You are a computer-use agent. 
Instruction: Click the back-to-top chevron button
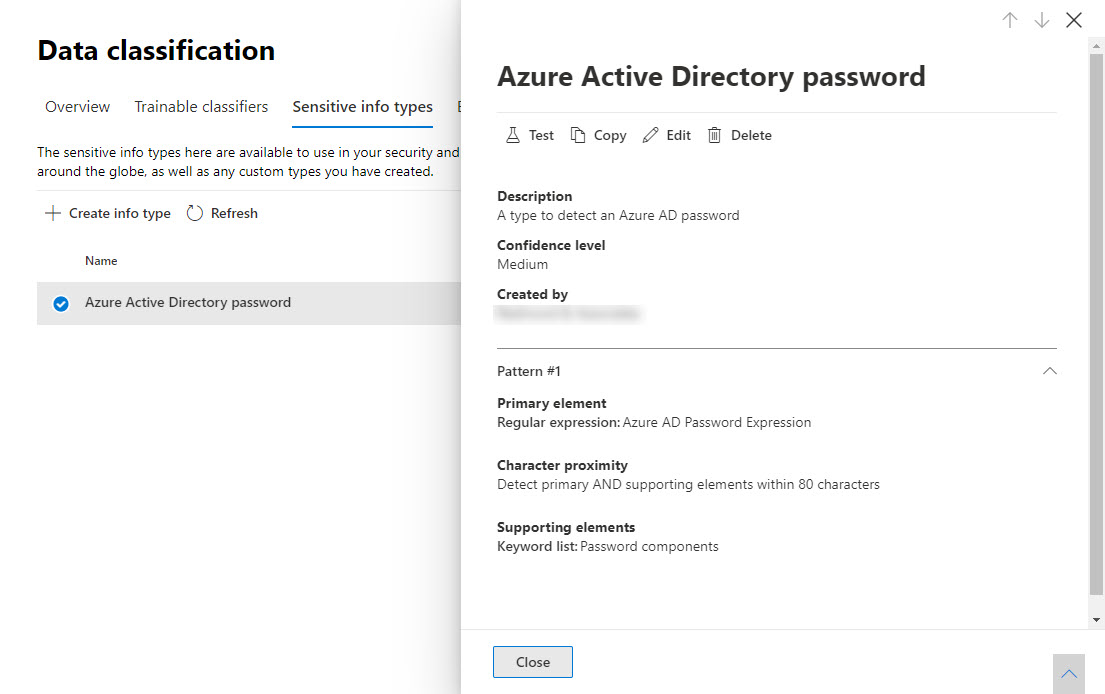1068,672
